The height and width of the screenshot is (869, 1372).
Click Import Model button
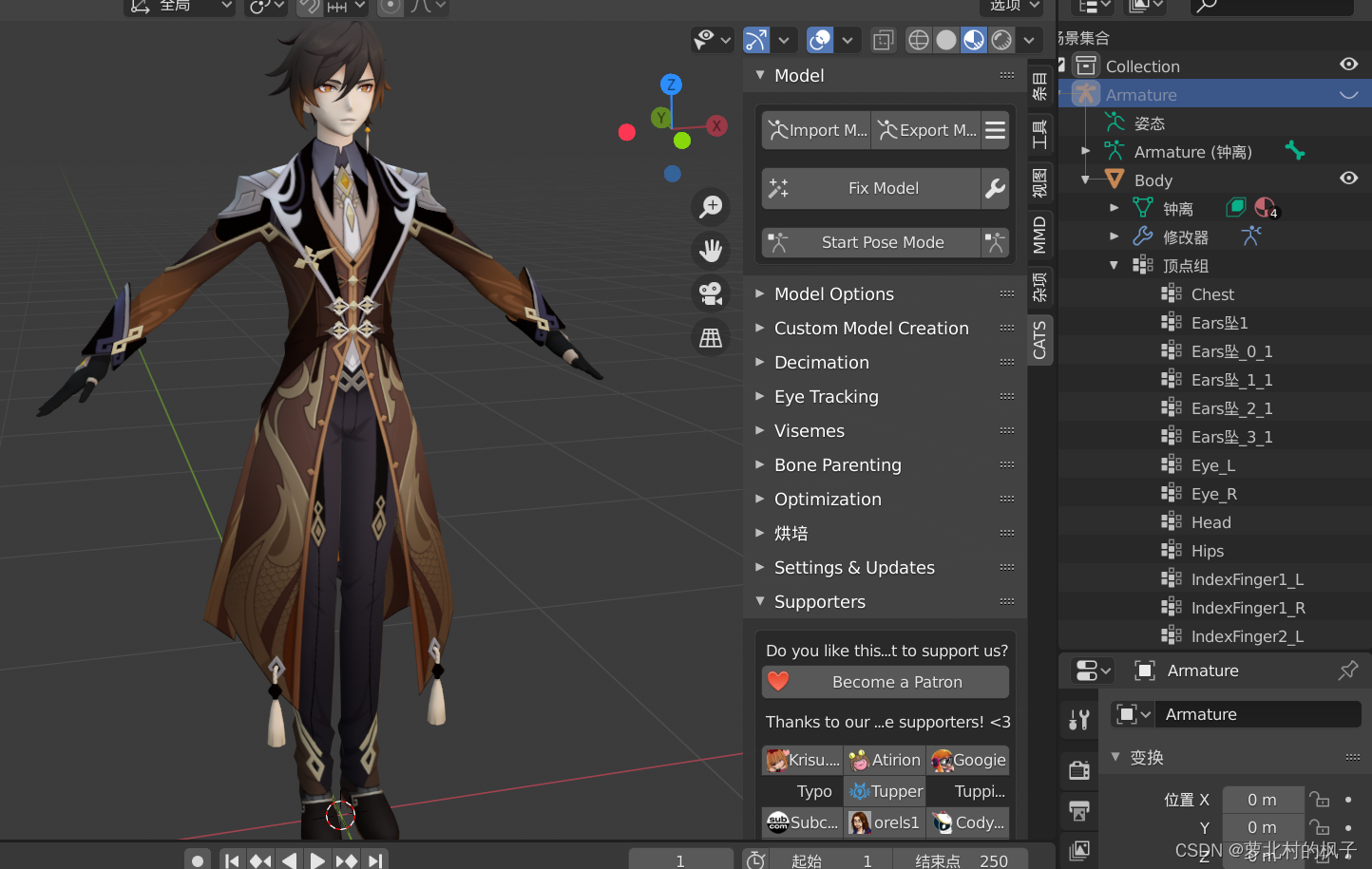click(816, 130)
